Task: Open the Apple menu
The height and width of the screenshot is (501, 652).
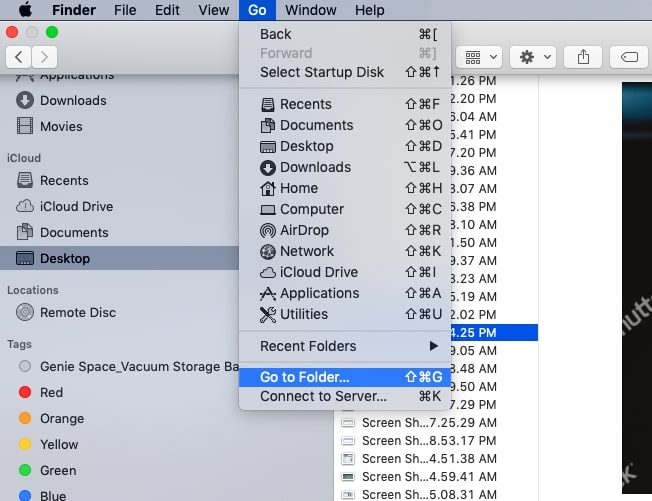Action: point(25,10)
